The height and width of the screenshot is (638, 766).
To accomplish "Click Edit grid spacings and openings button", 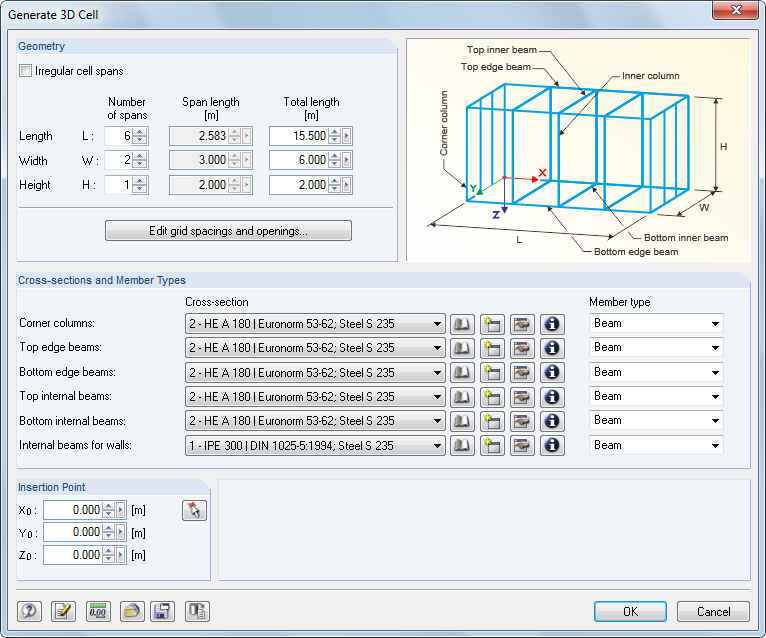I will [228, 231].
